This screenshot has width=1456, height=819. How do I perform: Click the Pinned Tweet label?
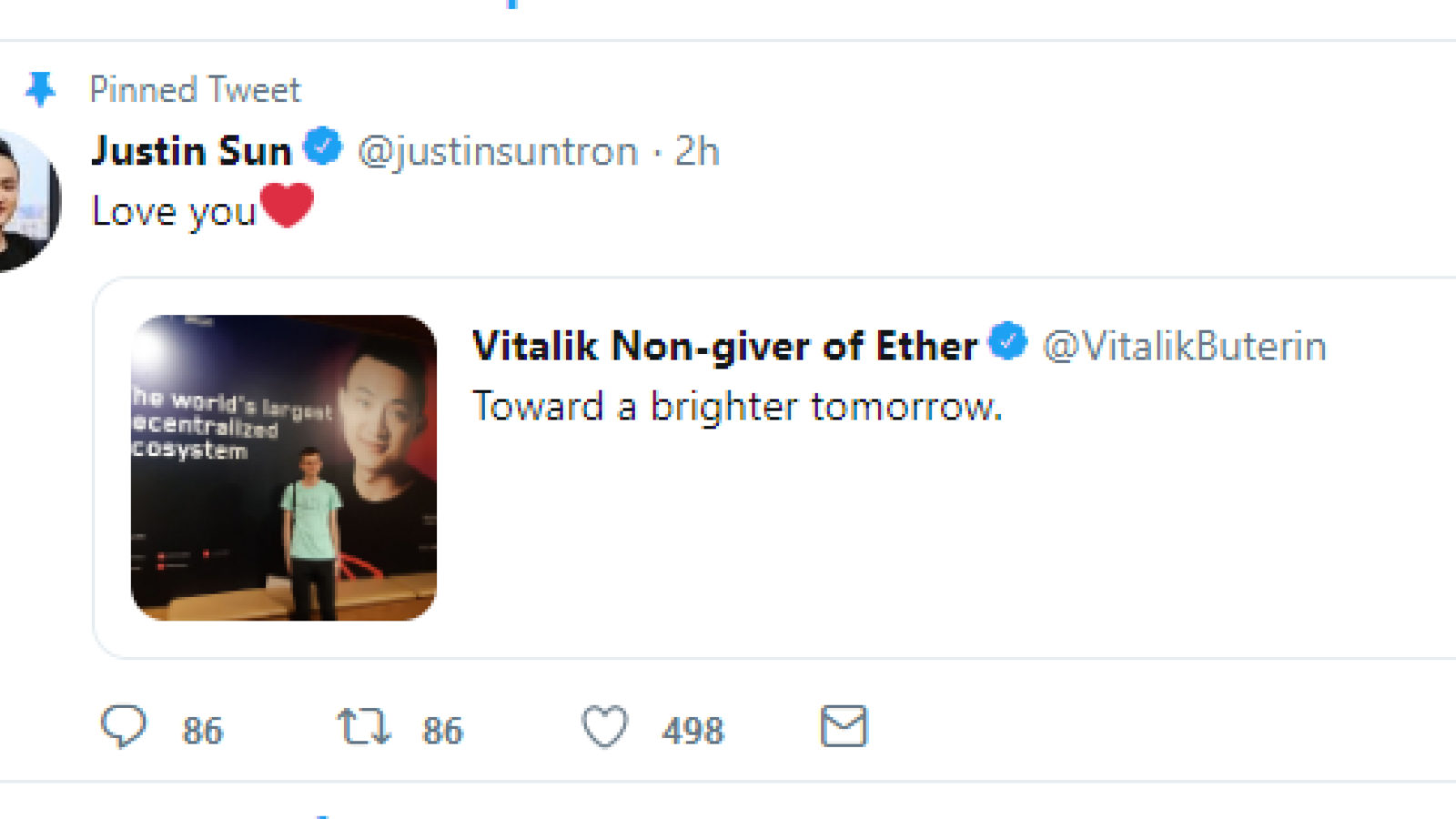click(195, 90)
